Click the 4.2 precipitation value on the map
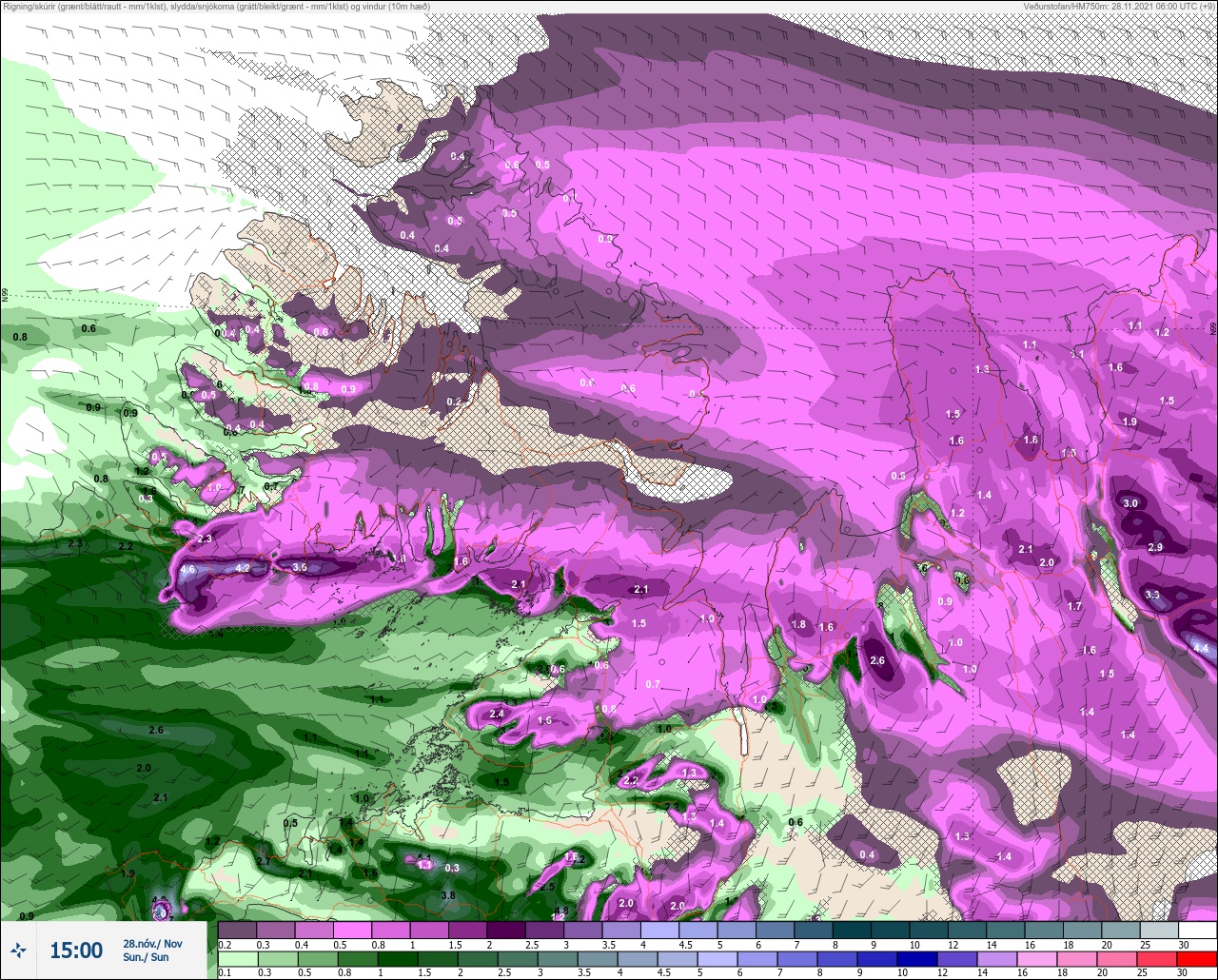The height and width of the screenshot is (980, 1218). pyautogui.click(x=242, y=568)
